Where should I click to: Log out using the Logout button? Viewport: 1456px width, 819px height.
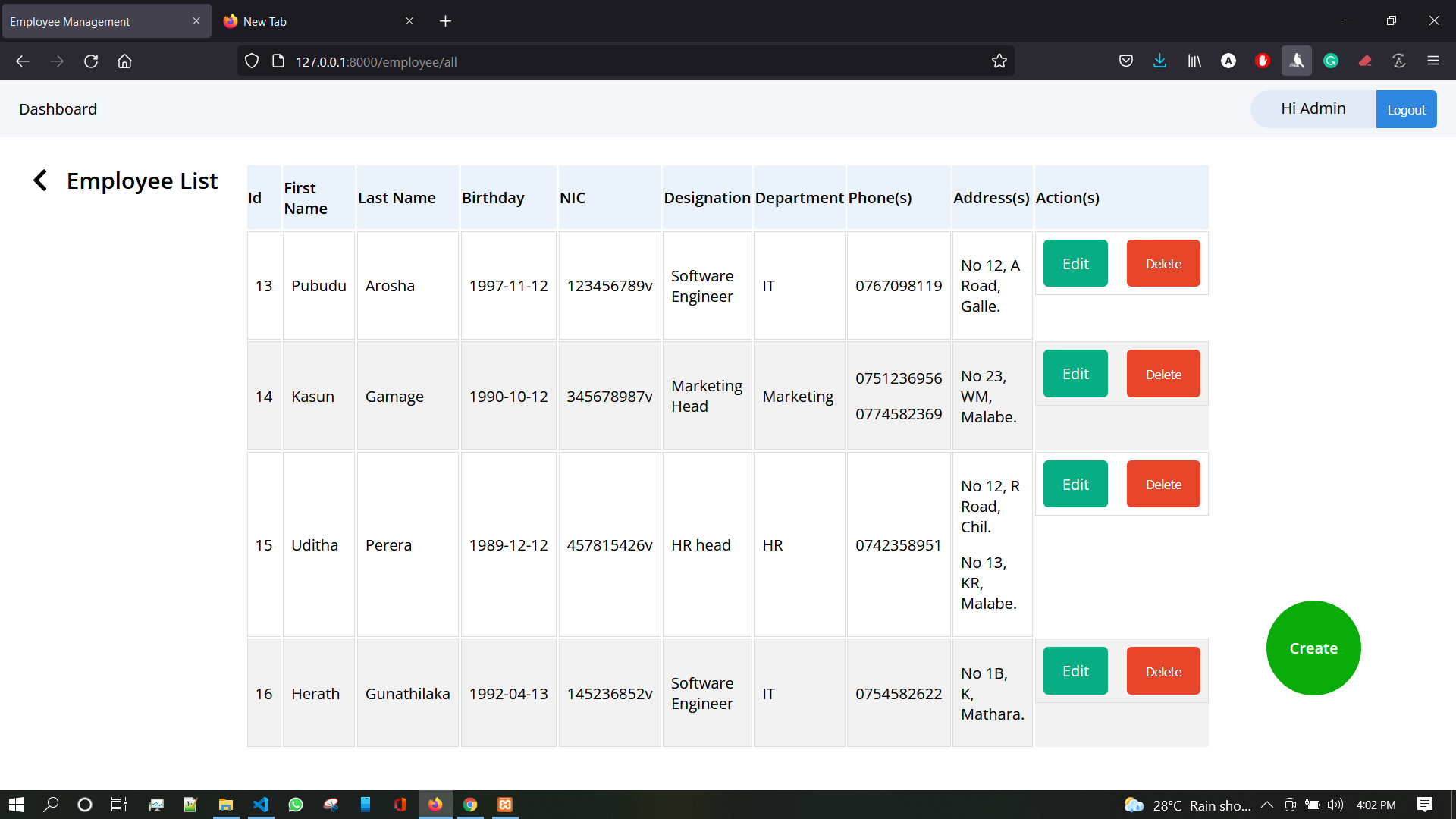[x=1406, y=109]
